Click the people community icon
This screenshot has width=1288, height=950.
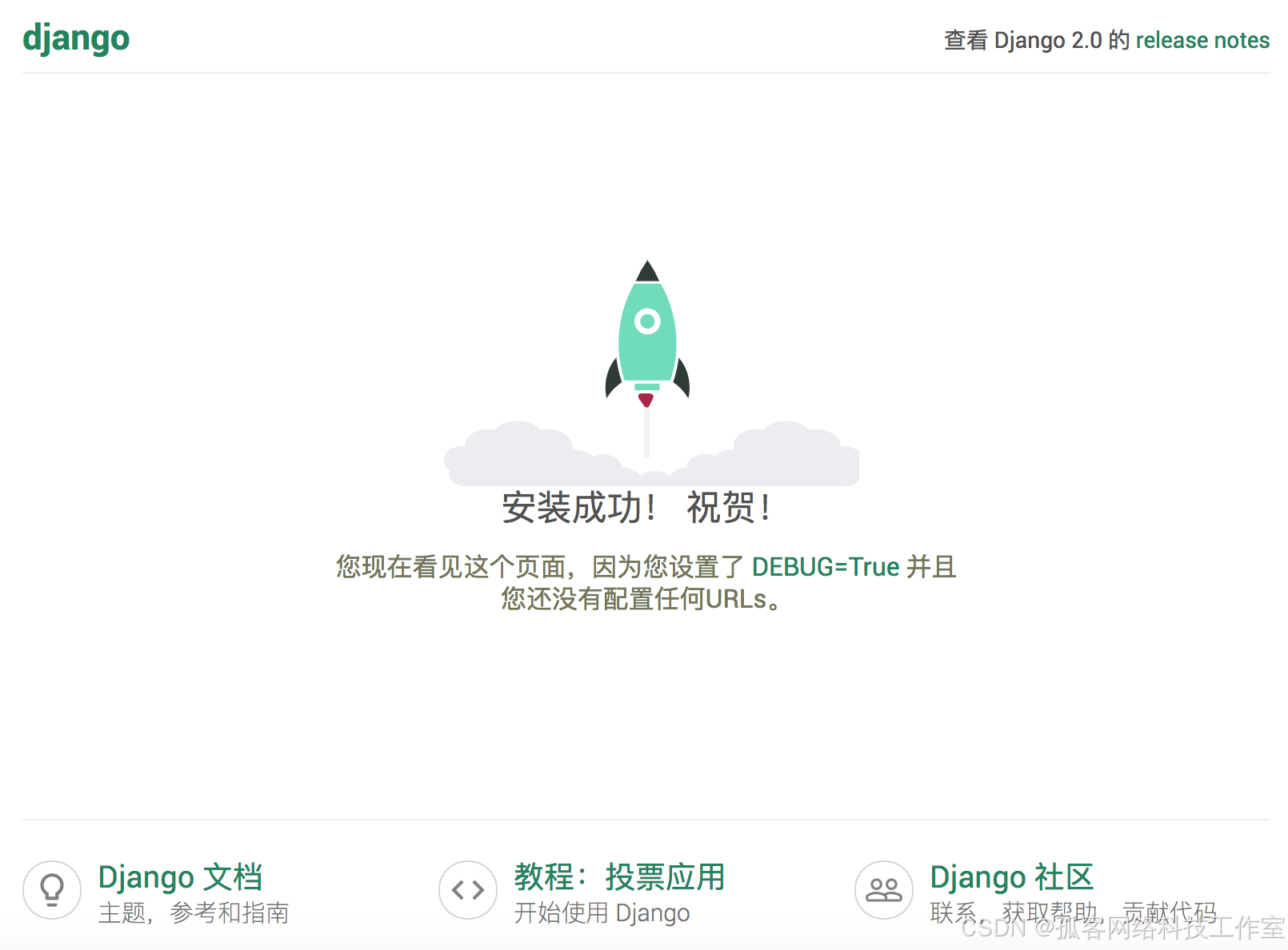tap(884, 890)
